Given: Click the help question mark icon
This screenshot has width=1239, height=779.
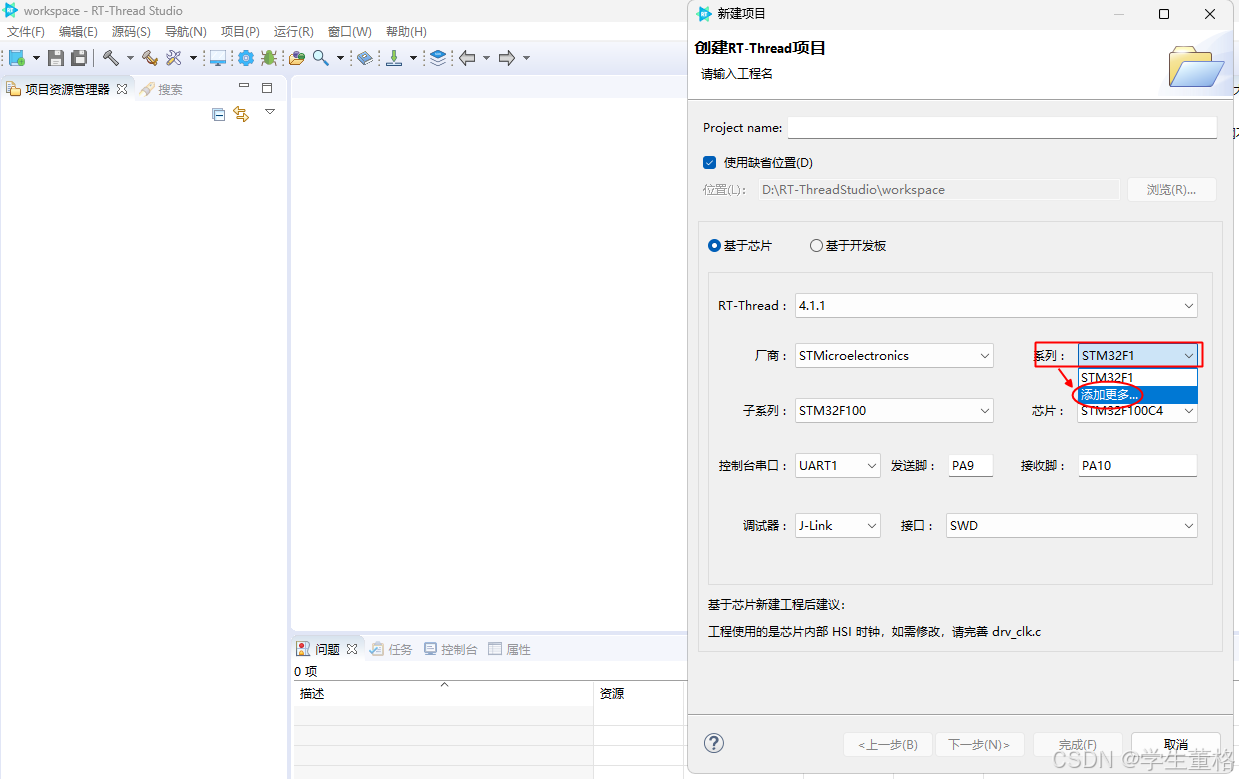Looking at the screenshot, I should pyautogui.click(x=714, y=743).
